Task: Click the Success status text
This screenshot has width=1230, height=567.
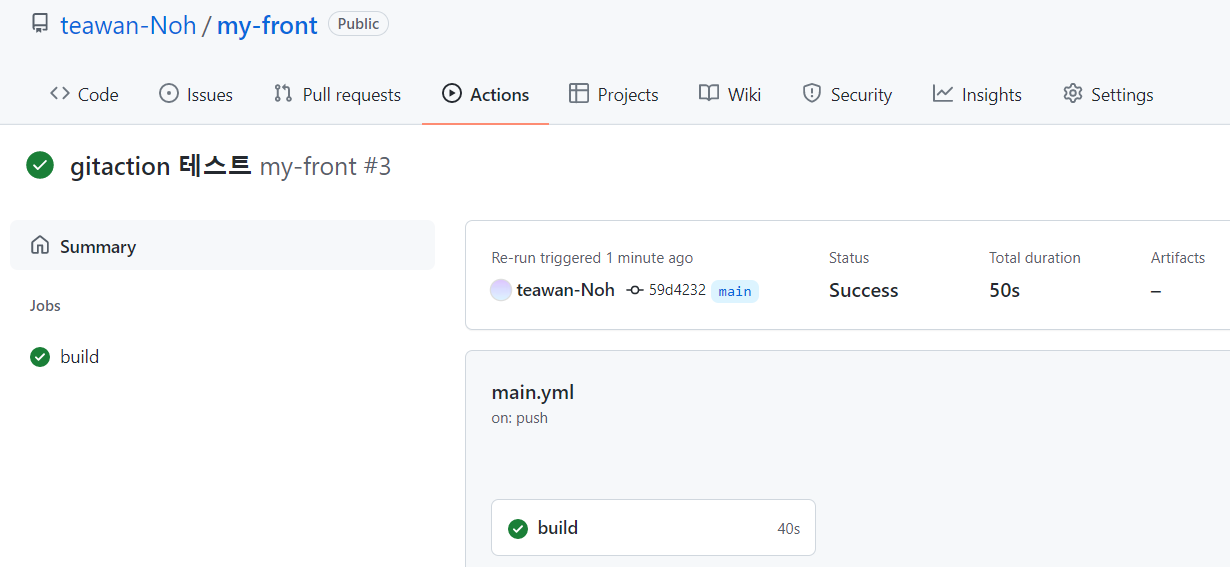Action: 863,290
